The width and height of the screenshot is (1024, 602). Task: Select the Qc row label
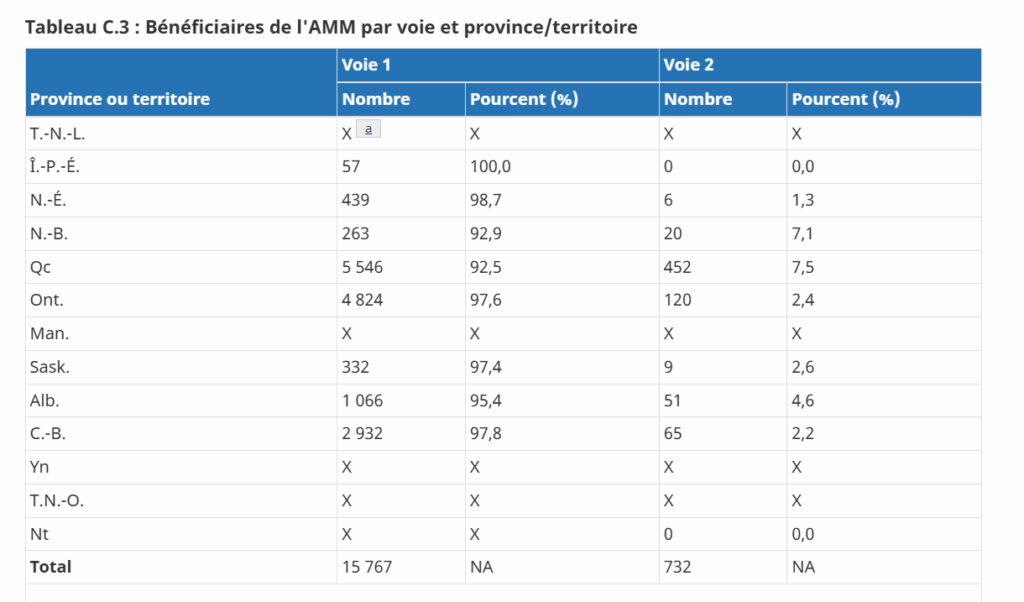pos(40,267)
